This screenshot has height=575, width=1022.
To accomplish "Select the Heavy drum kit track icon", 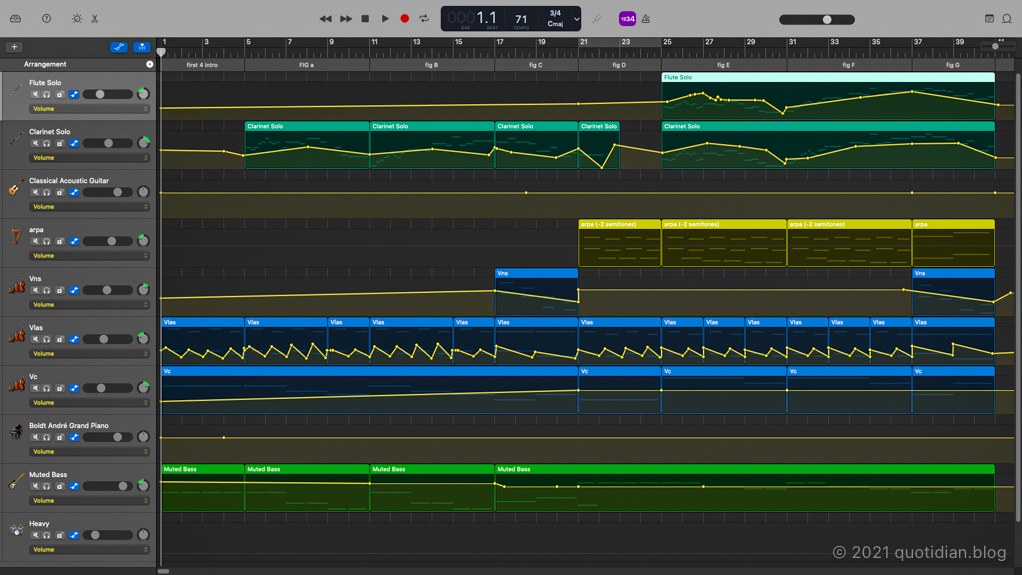I will coord(16,530).
